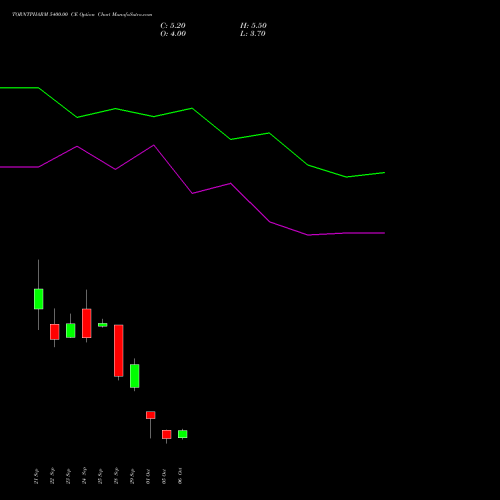The height and width of the screenshot is (500, 500).
Task: Click the 06 Oct date label
Action: [x=181, y=476]
